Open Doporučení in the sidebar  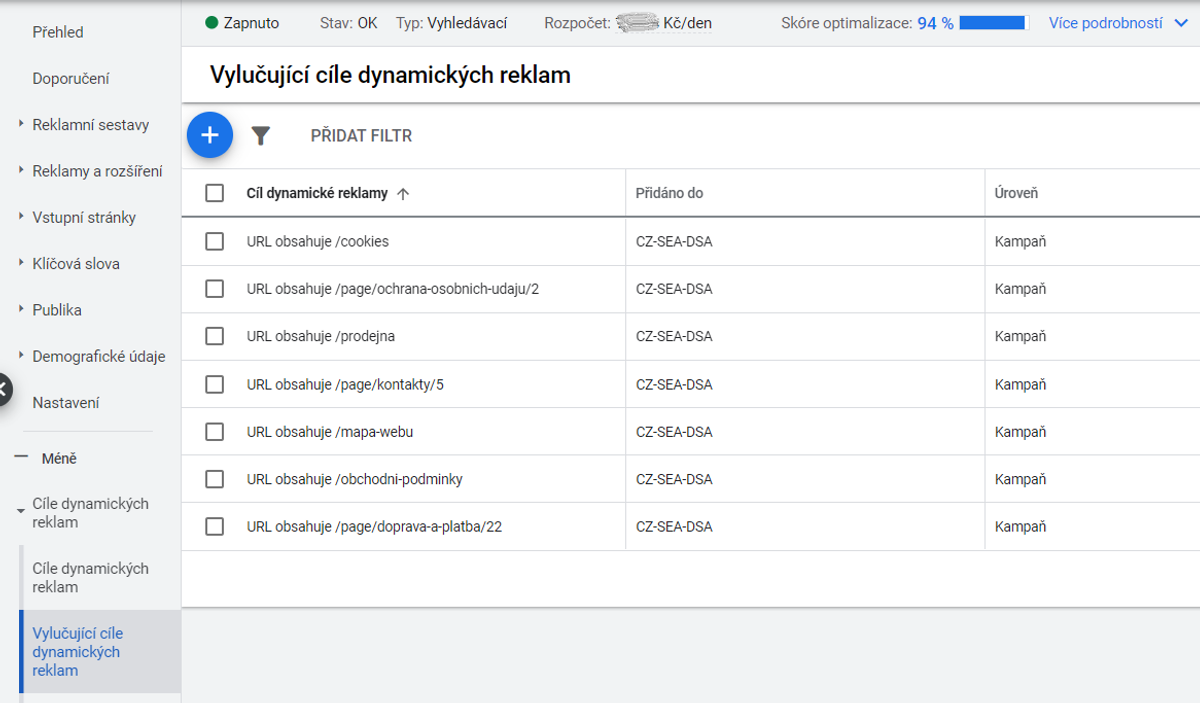(x=71, y=78)
